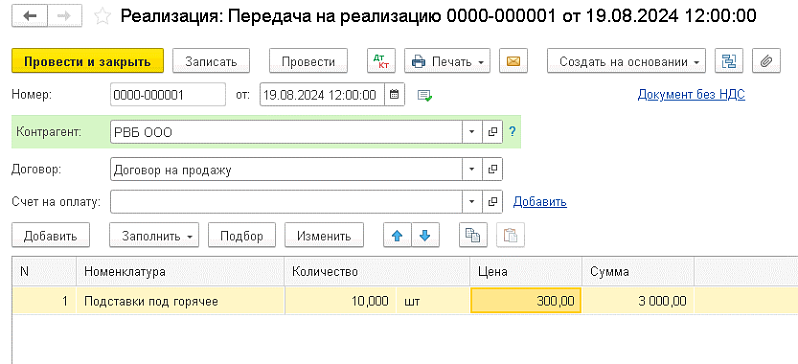Select row number 1 cell
The image size is (798, 364).
click(44, 301)
